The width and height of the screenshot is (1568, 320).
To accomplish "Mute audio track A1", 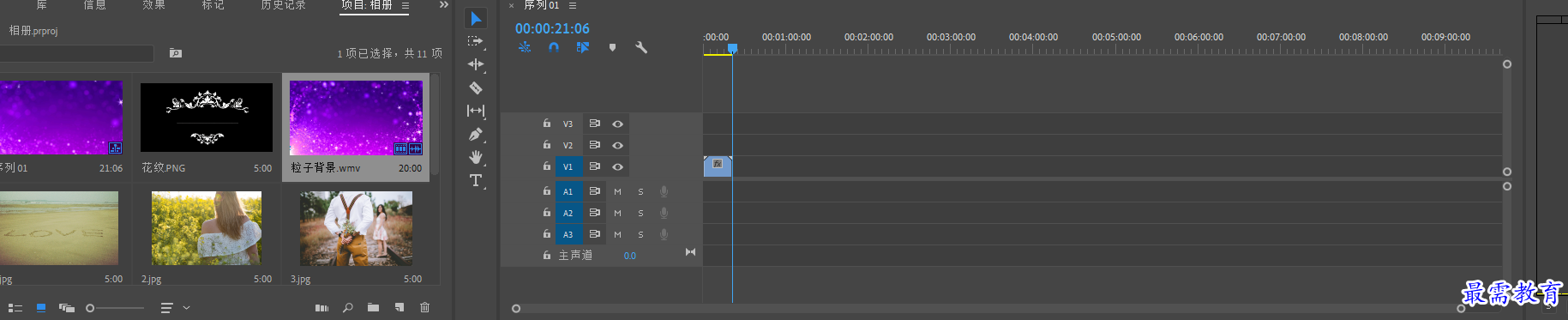I will click(617, 192).
